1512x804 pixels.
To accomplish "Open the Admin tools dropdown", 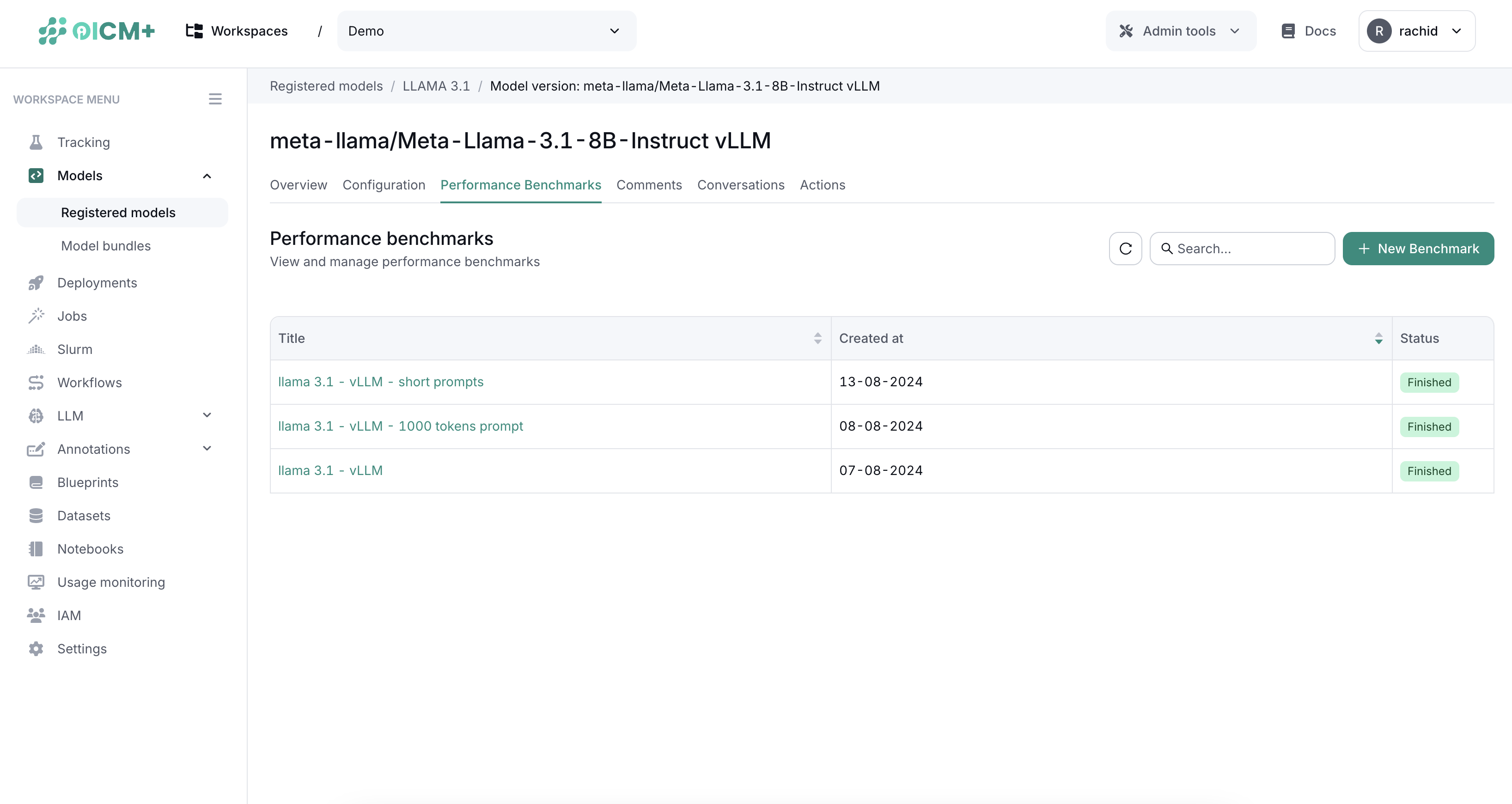I will (x=1180, y=31).
